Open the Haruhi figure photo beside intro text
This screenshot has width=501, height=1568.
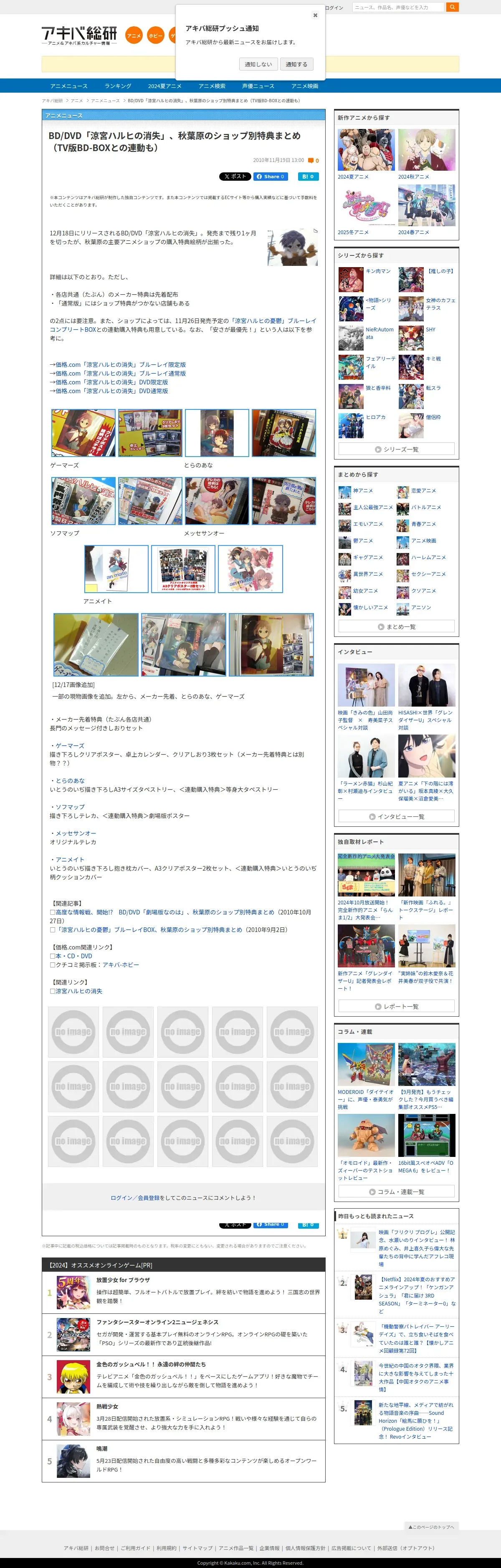click(292, 247)
